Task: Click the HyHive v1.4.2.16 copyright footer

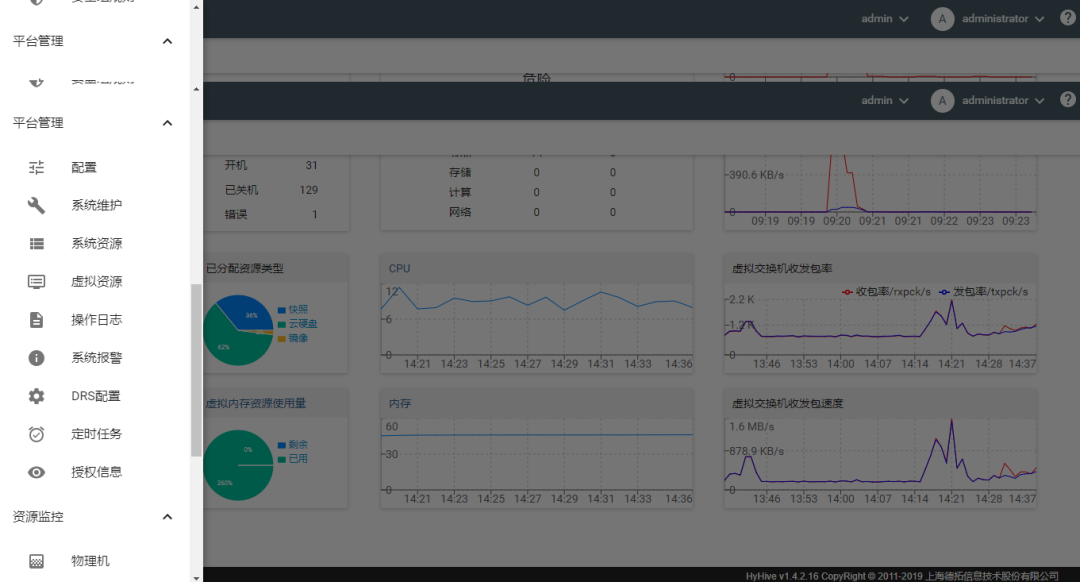Action: pyautogui.click(x=902, y=576)
